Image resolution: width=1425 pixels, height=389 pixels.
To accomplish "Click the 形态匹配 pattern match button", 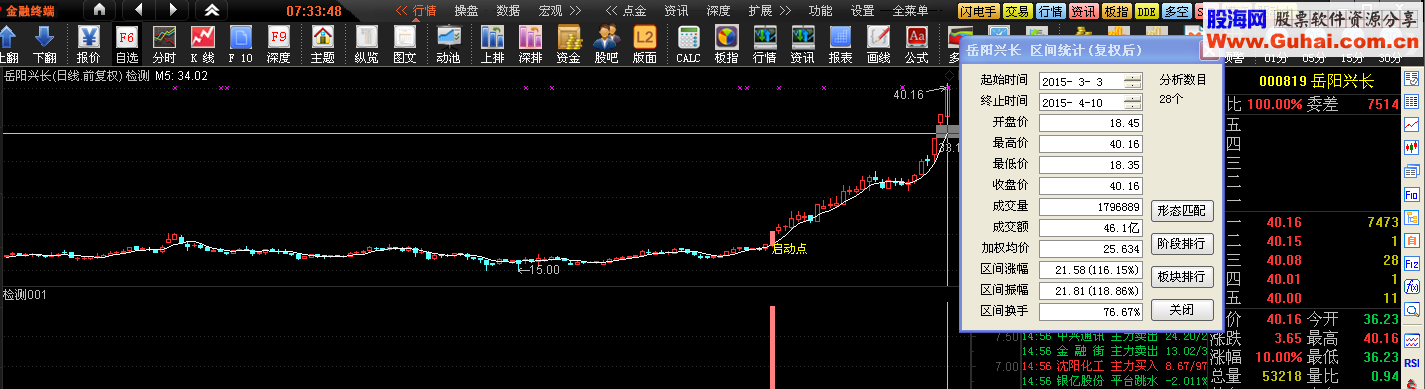I will 1183,210.
